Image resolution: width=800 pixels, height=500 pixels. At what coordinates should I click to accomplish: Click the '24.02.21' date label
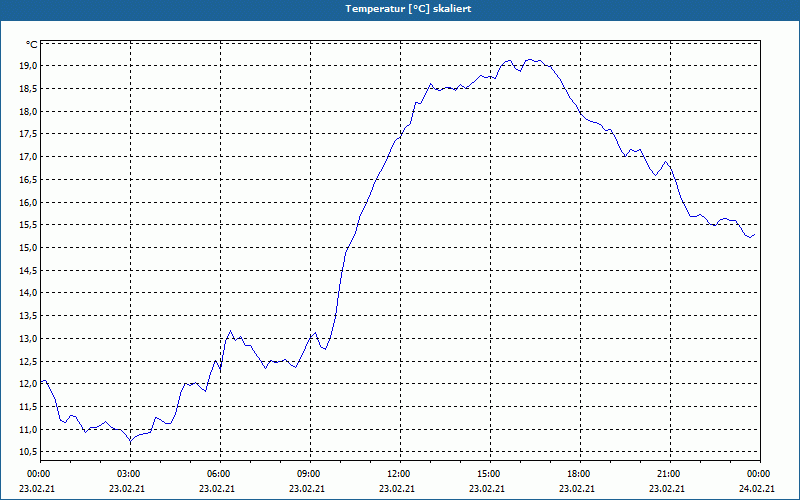coord(757,489)
